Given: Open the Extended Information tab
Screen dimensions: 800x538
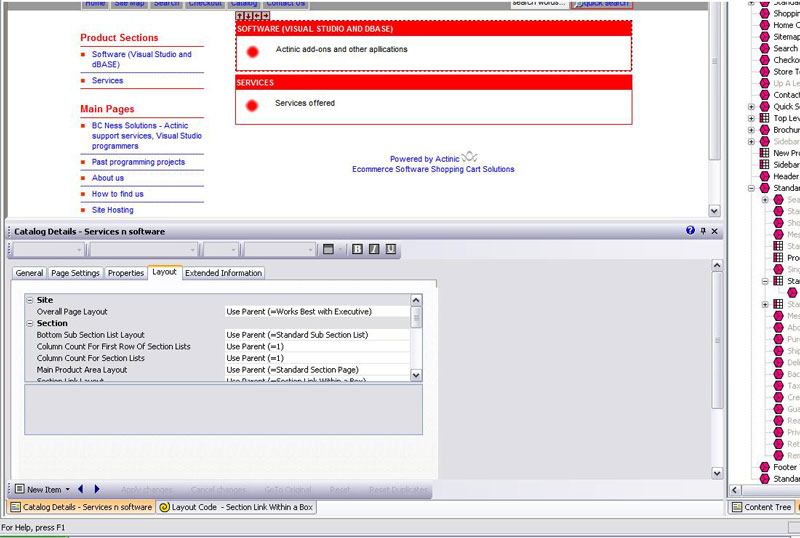Looking at the screenshot, I should coord(223,273).
